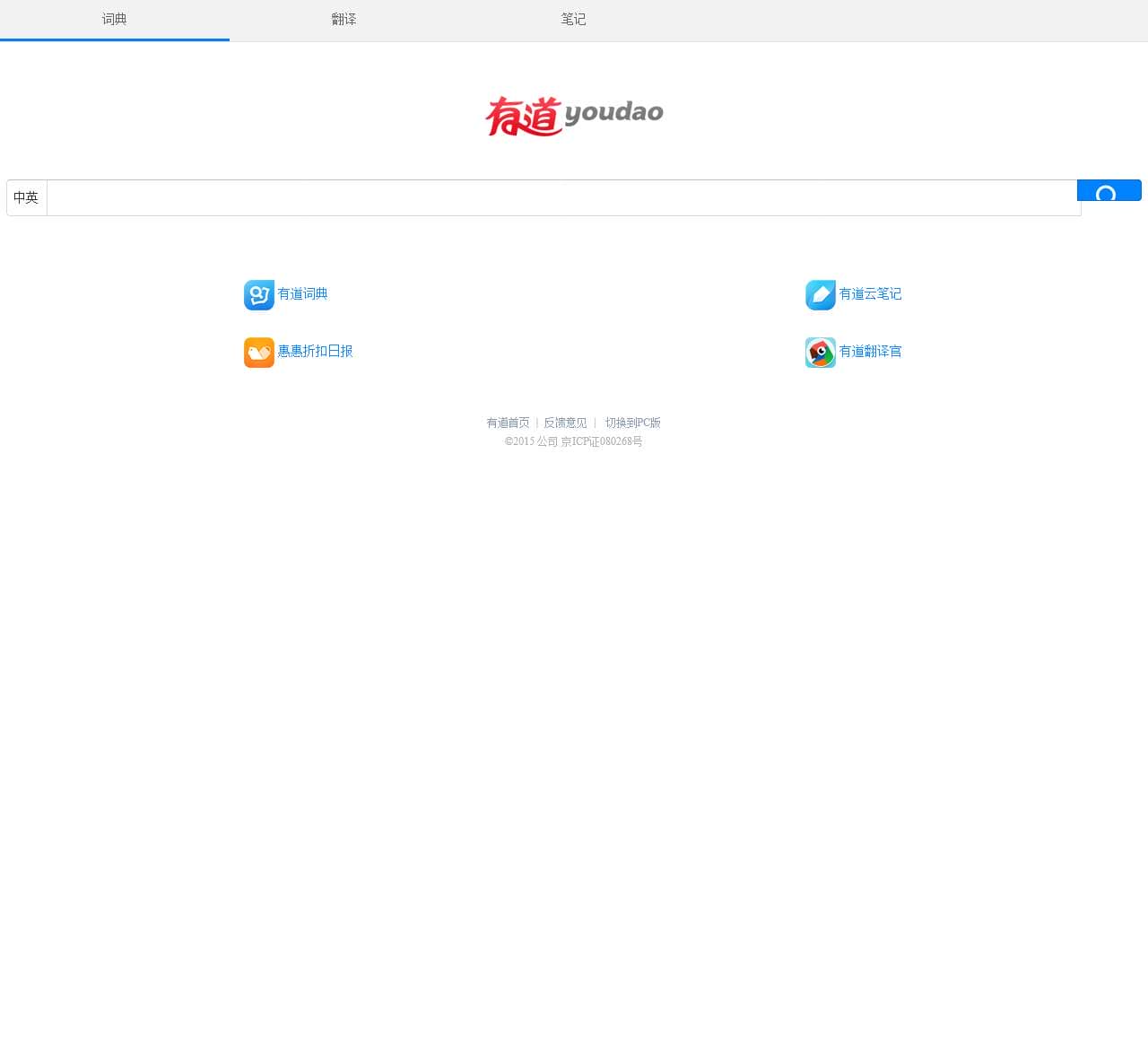Focus the dictionary search input field
The width and height of the screenshot is (1148, 1047).
[x=563, y=197]
